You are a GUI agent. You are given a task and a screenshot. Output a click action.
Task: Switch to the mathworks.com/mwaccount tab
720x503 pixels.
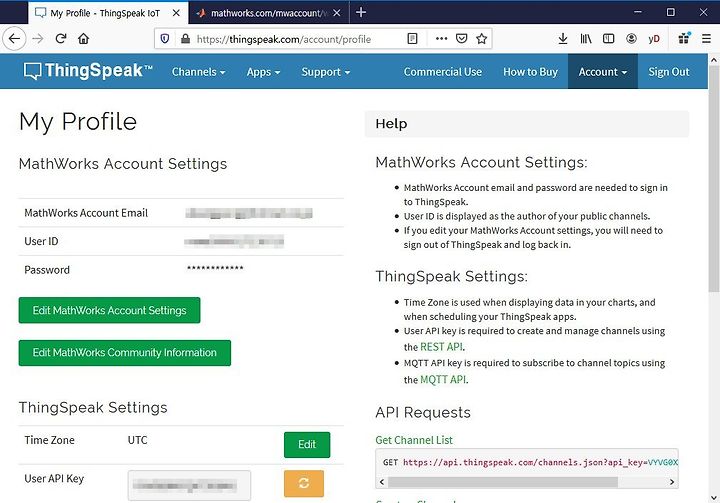tap(269, 13)
